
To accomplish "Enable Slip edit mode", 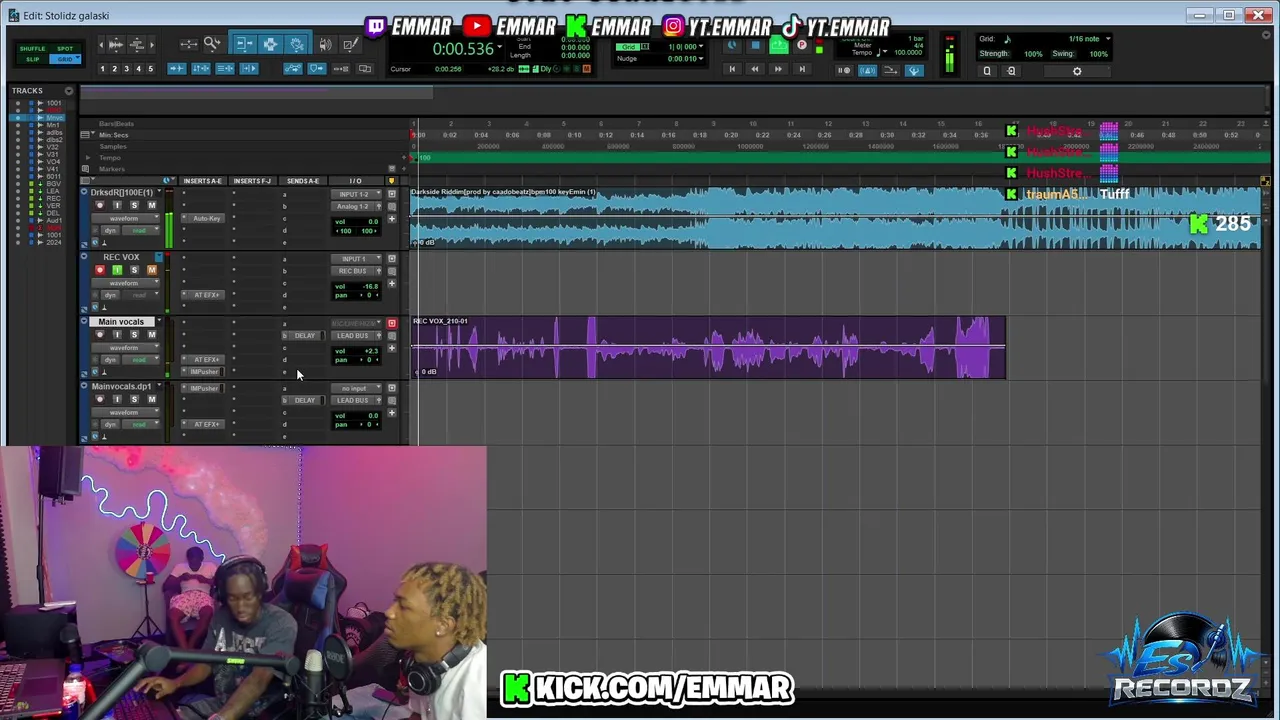I will coord(33,59).
